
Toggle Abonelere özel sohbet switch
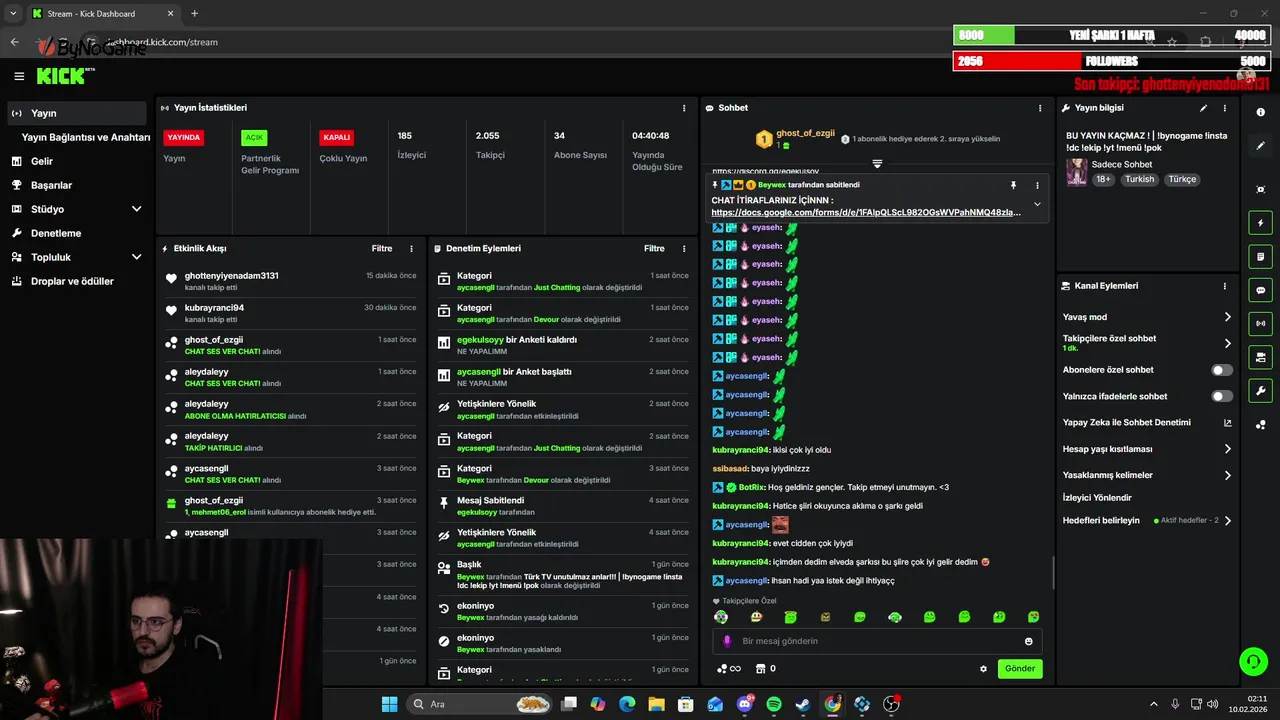pos(1222,370)
